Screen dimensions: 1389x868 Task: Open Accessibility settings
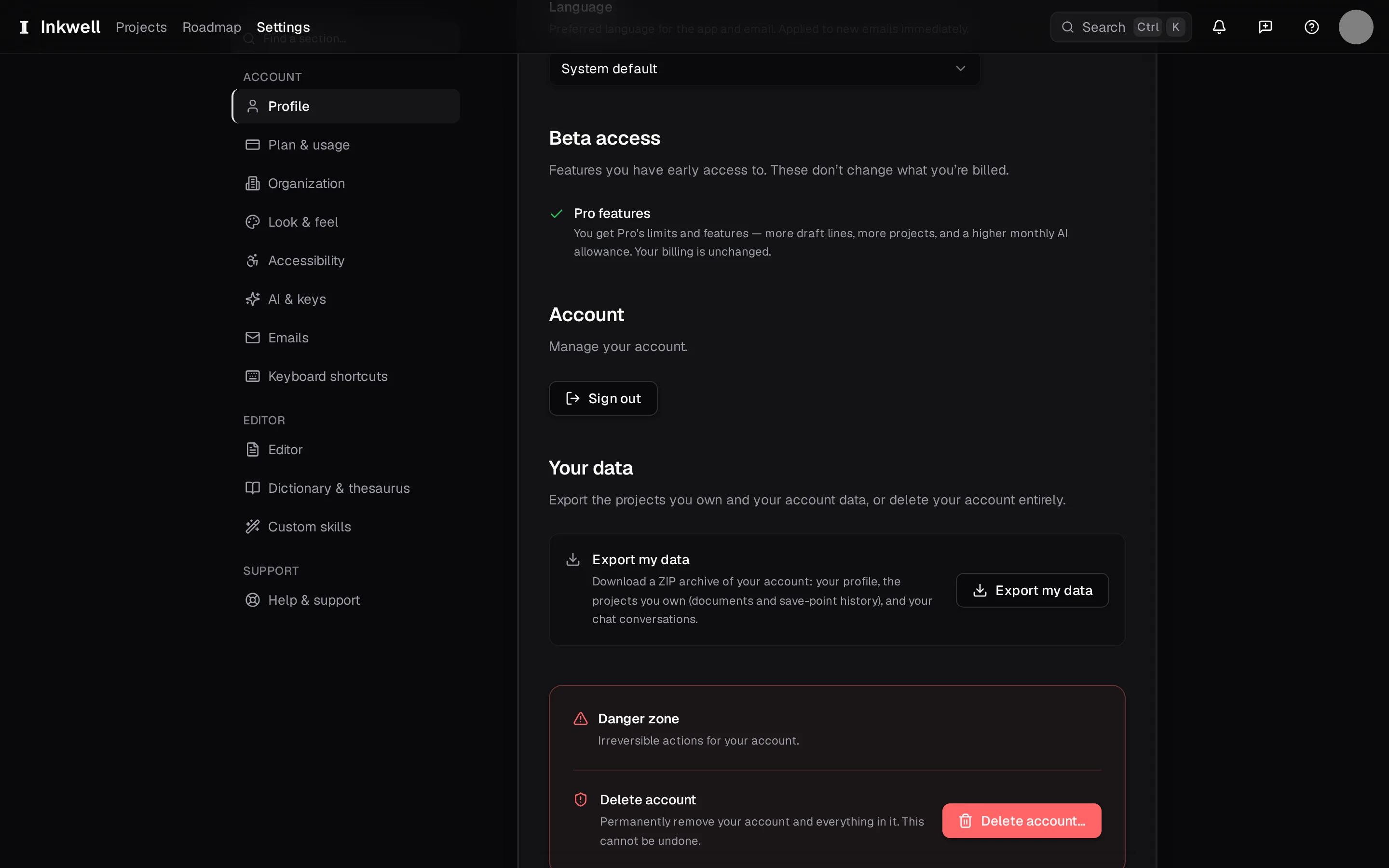[346, 260]
